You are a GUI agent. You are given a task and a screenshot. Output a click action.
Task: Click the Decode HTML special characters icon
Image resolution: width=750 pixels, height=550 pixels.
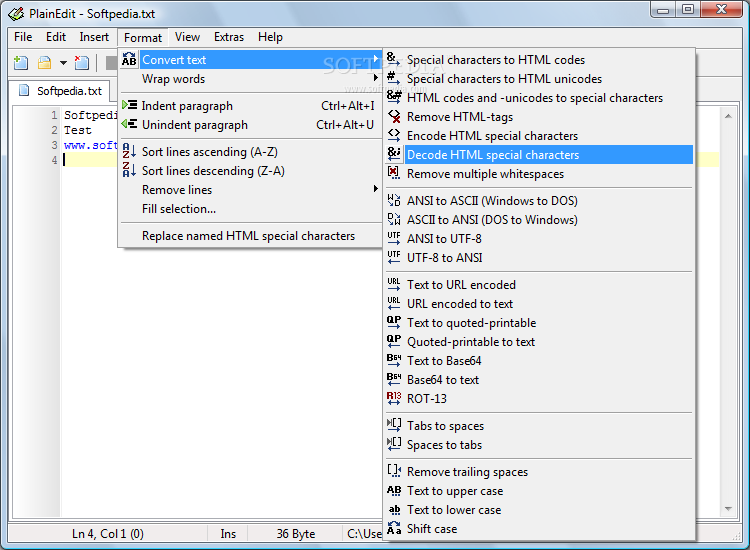pos(394,155)
